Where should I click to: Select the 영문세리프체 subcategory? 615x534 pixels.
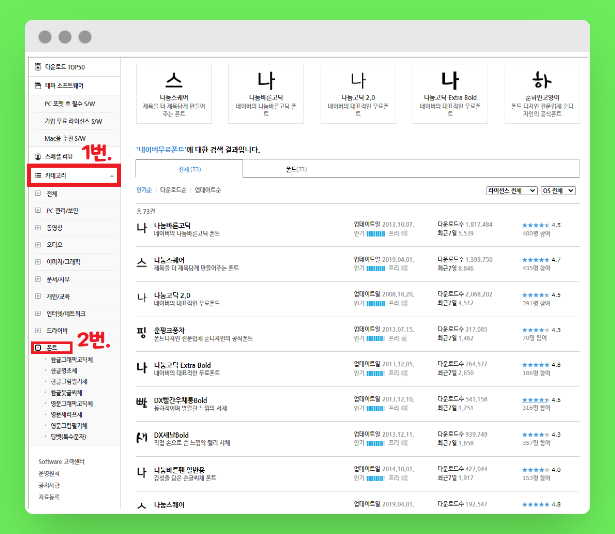[66, 415]
